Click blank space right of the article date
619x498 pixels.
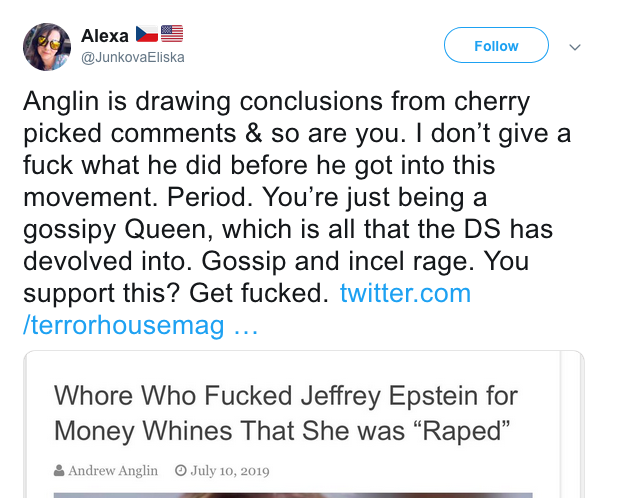tap(420, 470)
